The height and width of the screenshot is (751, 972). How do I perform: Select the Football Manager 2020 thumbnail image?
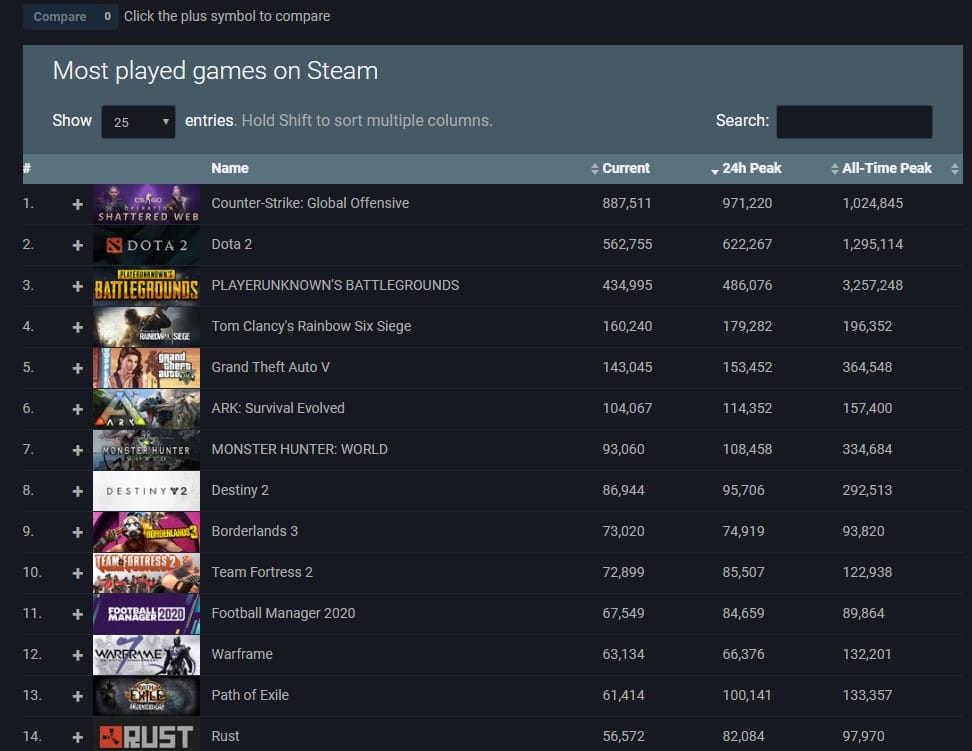pyautogui.click(x=146, y=614)
